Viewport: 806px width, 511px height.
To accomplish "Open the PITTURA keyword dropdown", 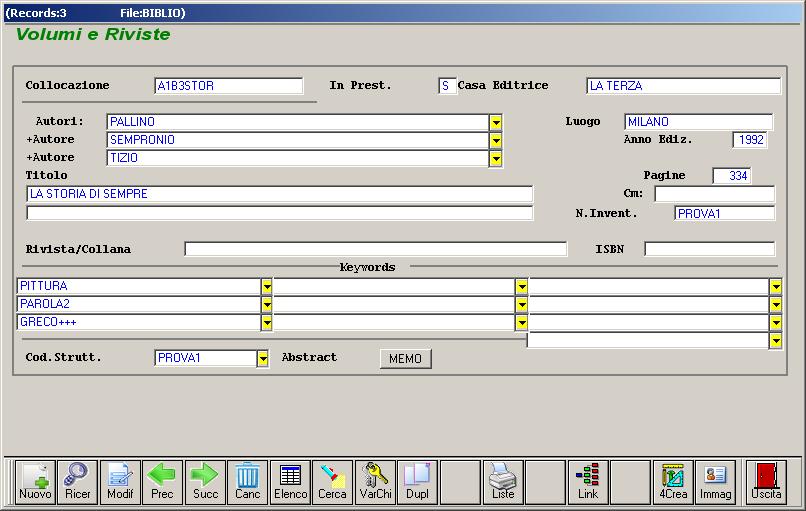I will coord(266,286).
